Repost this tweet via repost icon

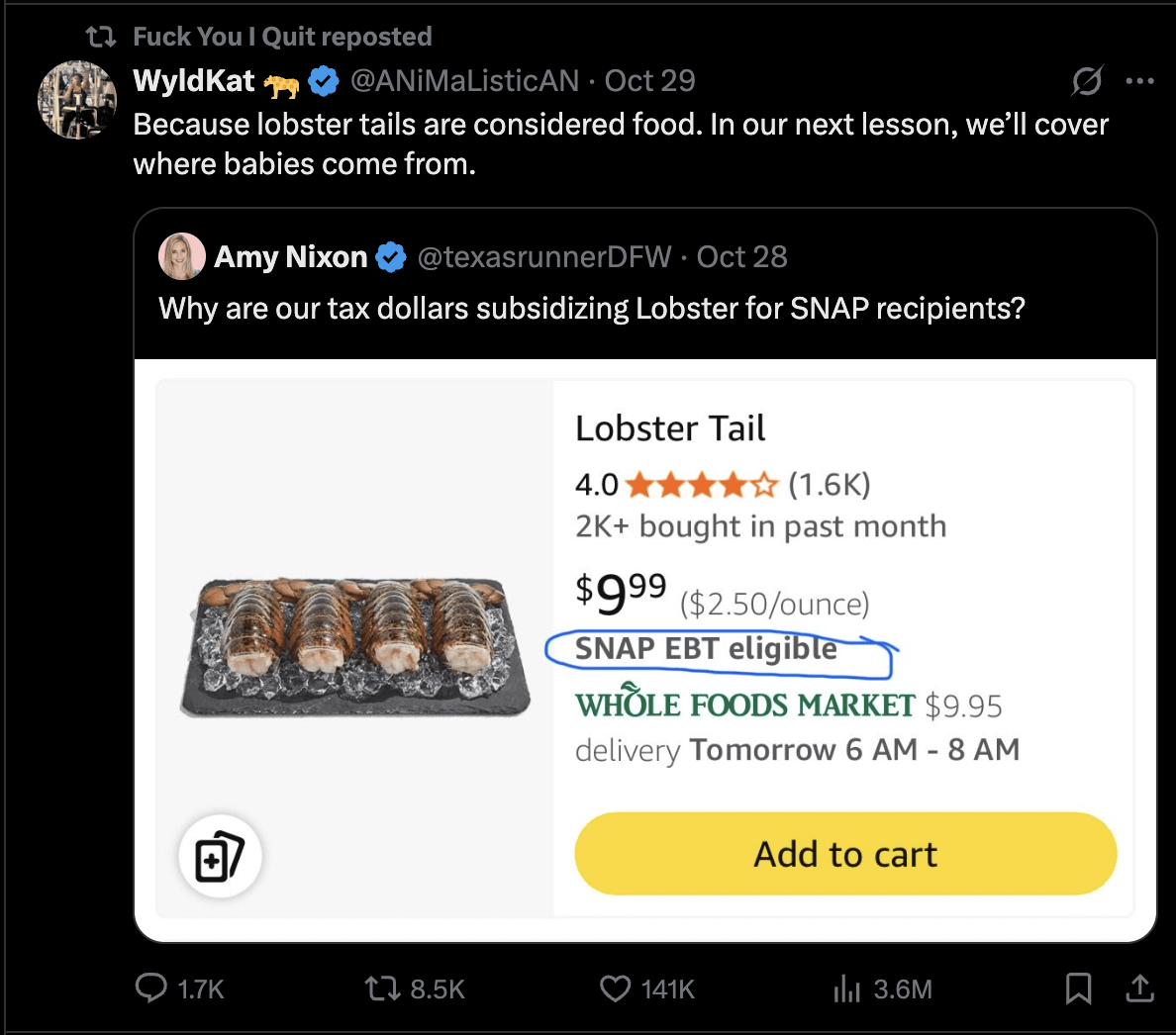379,988
